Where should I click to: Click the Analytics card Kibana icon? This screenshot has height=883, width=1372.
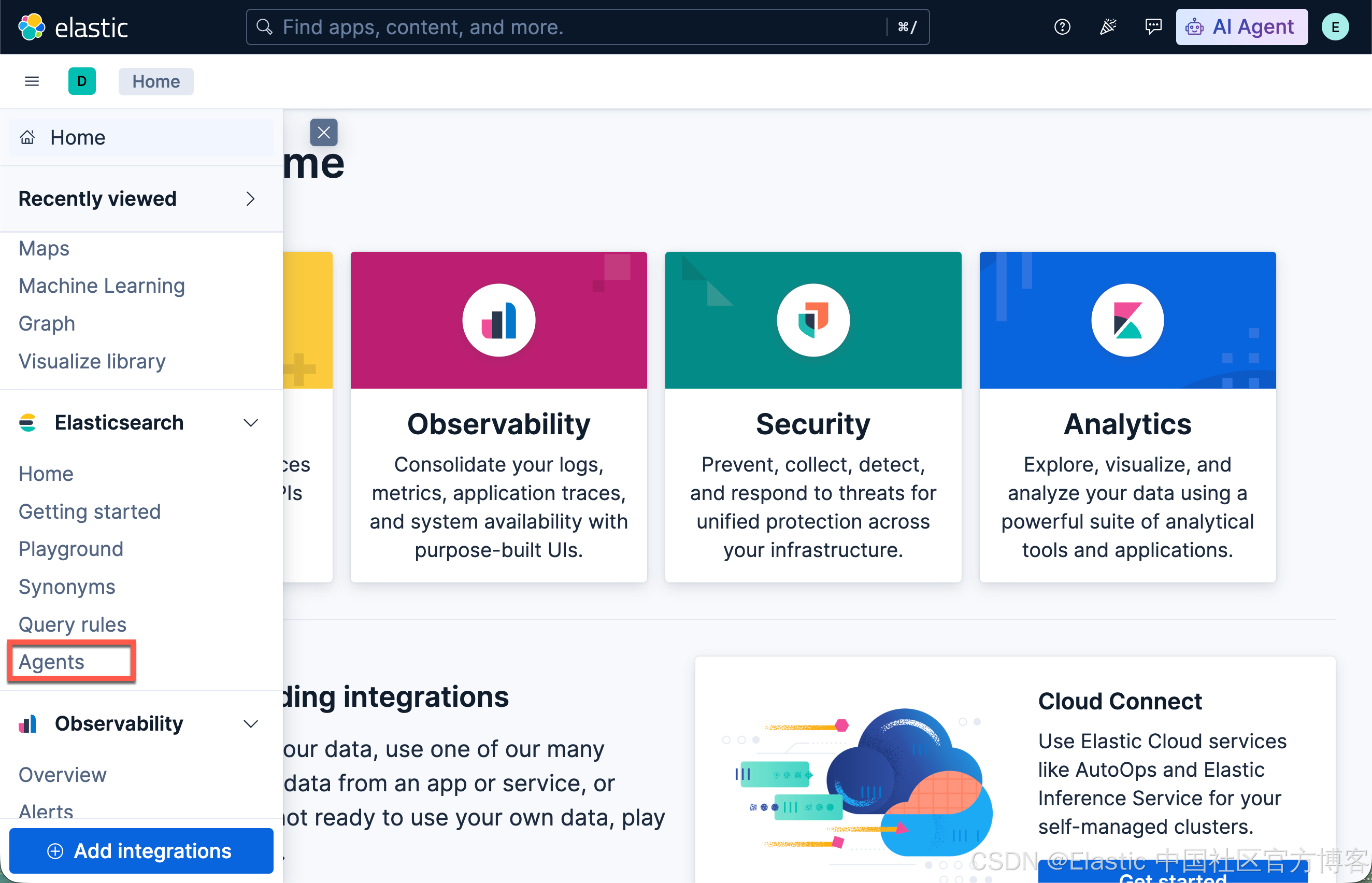coord(1128,320)
